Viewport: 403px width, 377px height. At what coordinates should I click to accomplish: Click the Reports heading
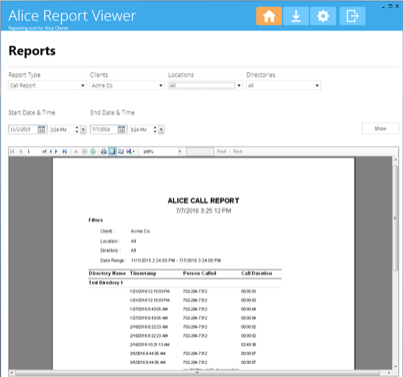32,51
